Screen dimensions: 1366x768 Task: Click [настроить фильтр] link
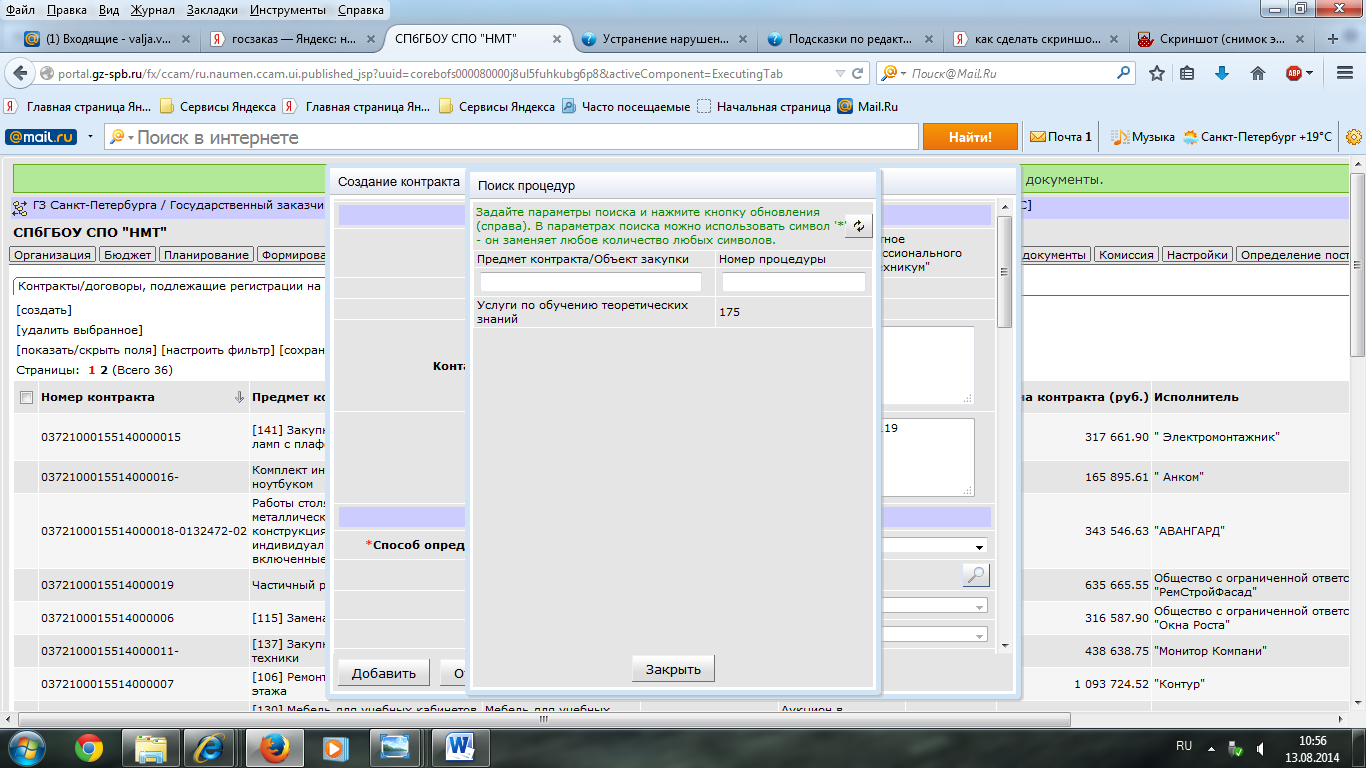218,350
